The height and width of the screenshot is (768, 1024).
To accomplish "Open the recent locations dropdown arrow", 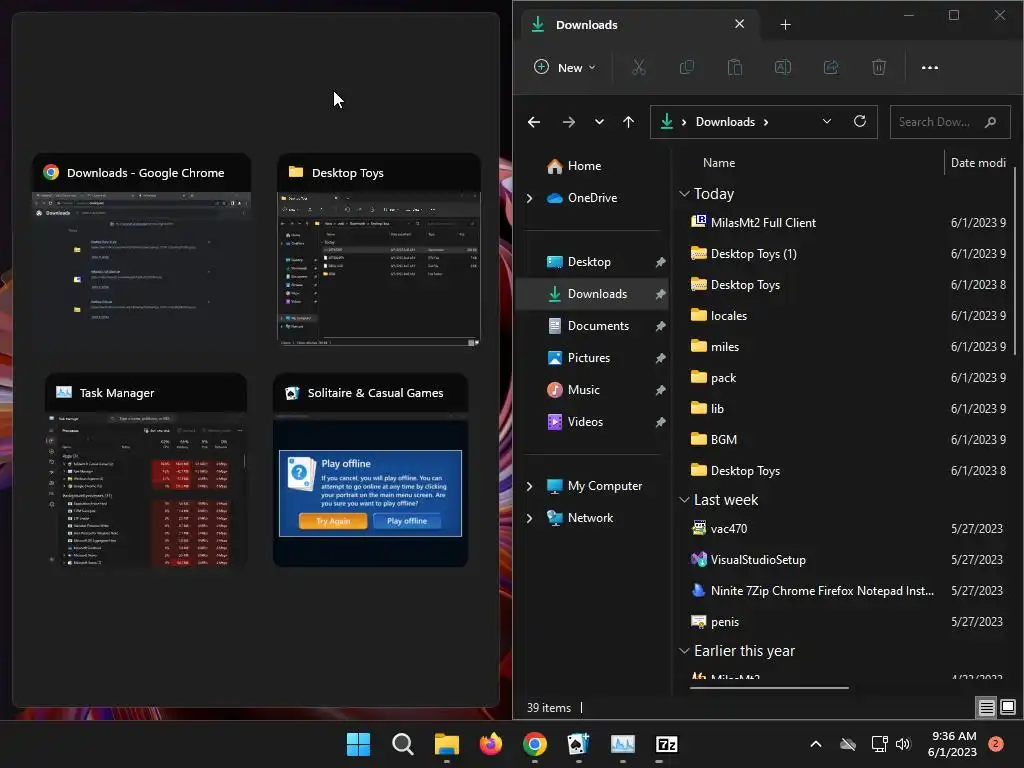I will pos(599,122).
